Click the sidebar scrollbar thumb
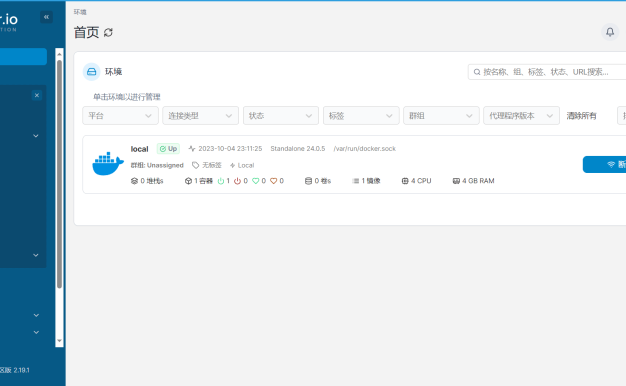Viewport: 626px width, 386px height. 59,174
